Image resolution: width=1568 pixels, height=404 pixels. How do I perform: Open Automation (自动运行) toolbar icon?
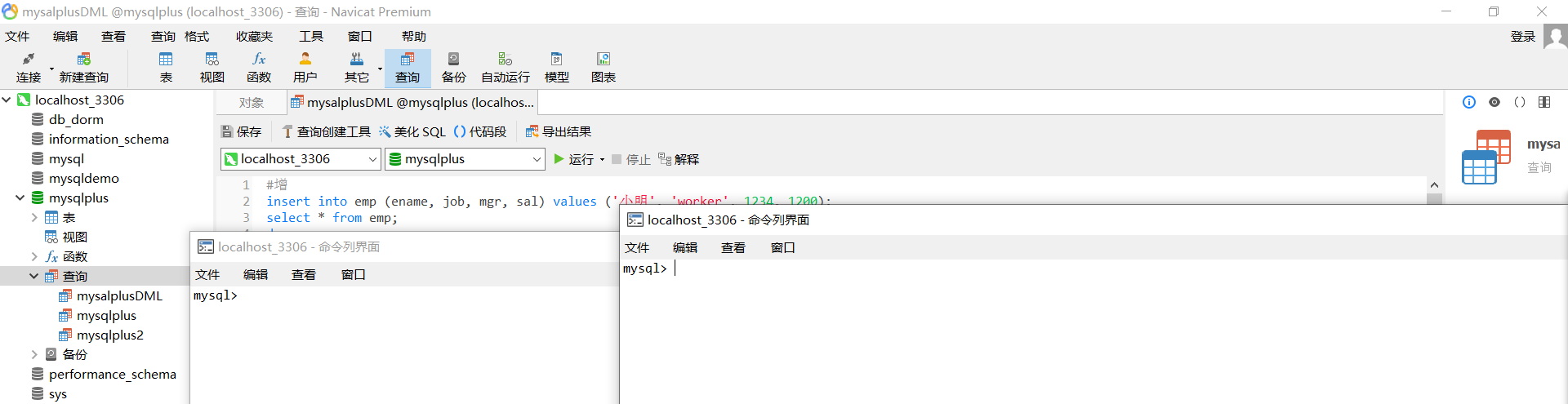[x=506, y=68]
